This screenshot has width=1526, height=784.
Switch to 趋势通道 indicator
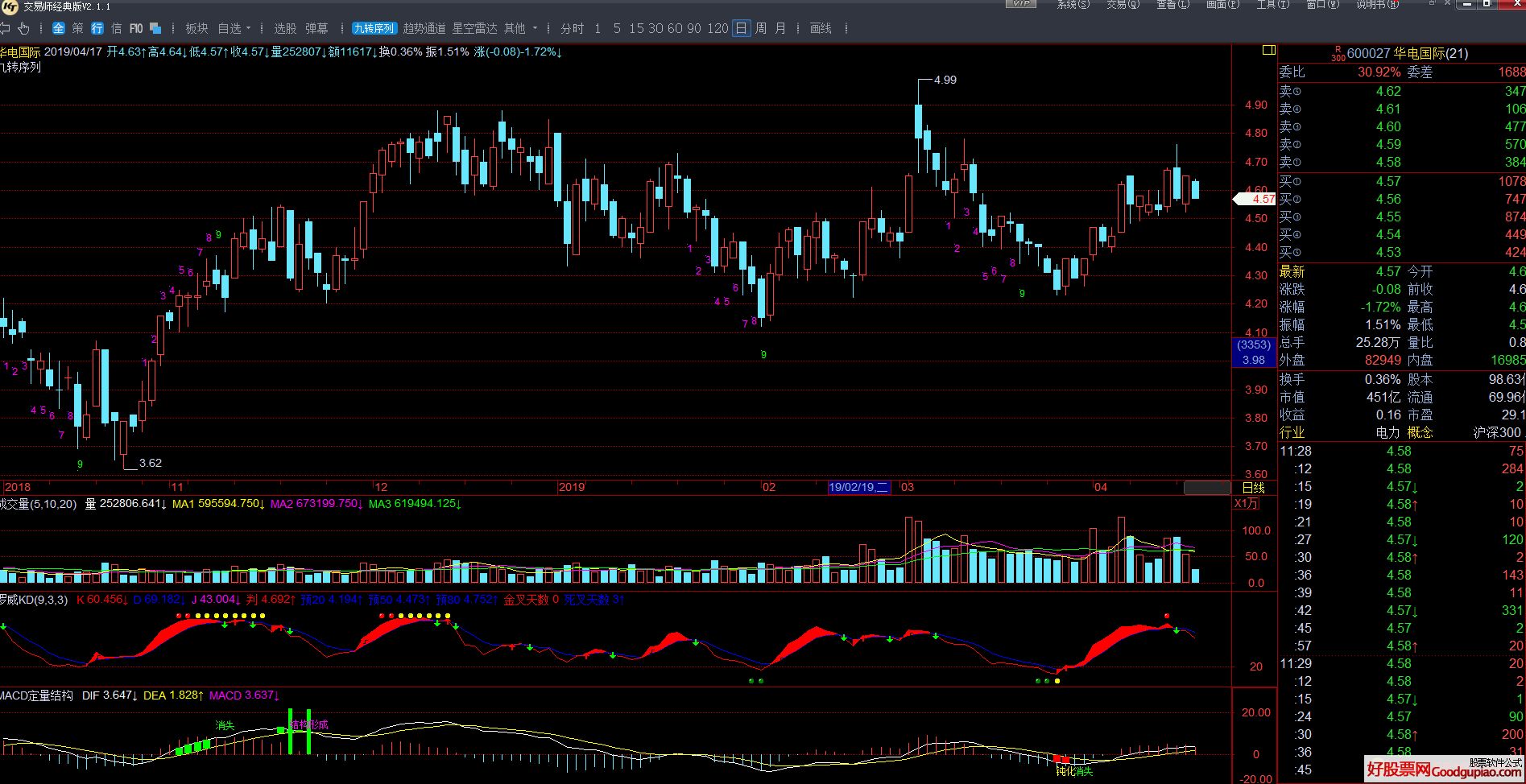(x=424, y=28)
